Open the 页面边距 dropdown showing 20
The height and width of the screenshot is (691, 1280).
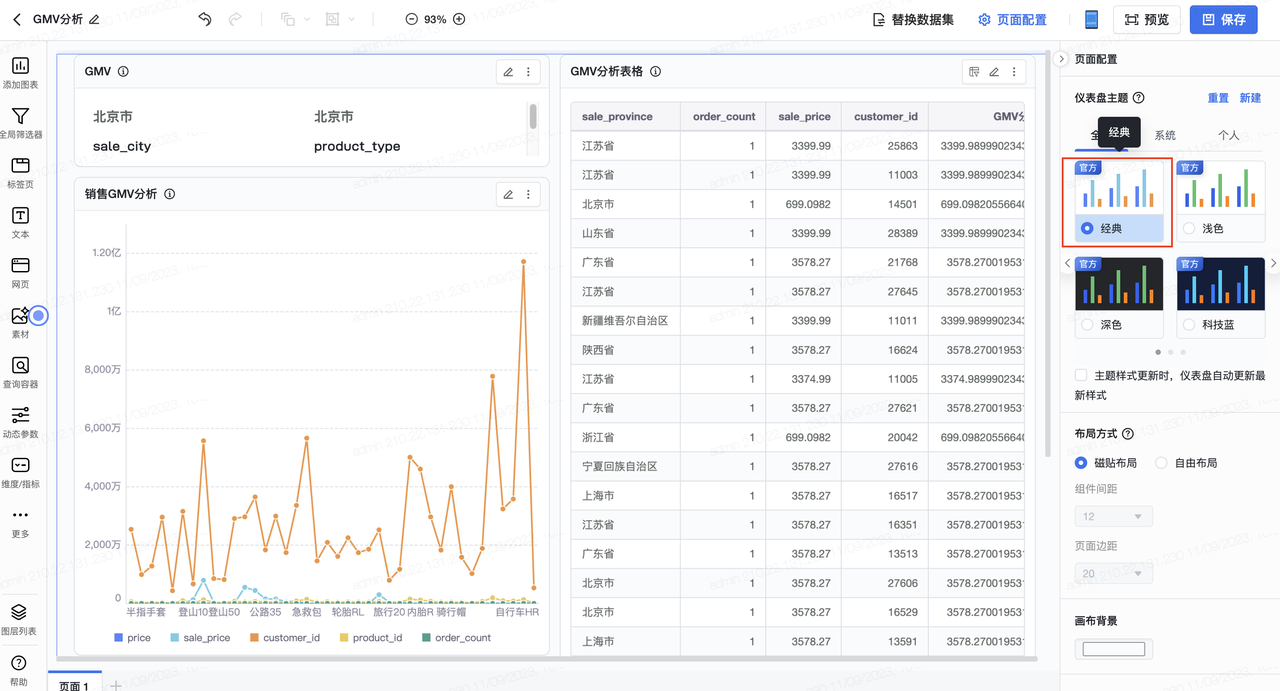[1113, 573]
